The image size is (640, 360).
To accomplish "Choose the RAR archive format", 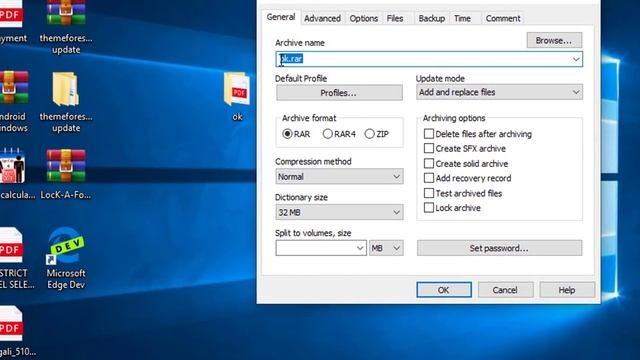I will (296, 134).
